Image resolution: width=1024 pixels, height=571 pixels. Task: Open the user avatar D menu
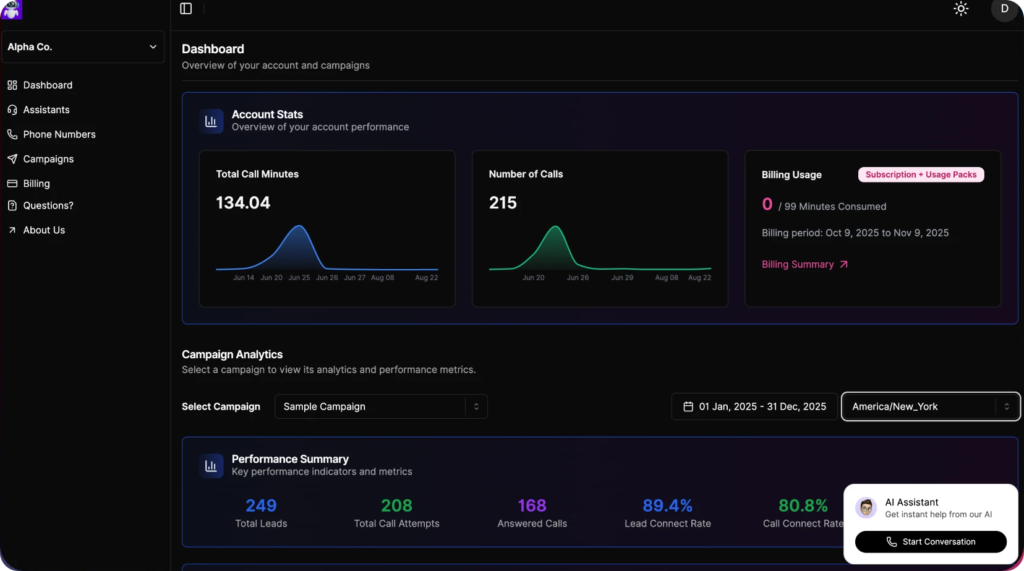pyautogui.click(x=1003, y=9)
